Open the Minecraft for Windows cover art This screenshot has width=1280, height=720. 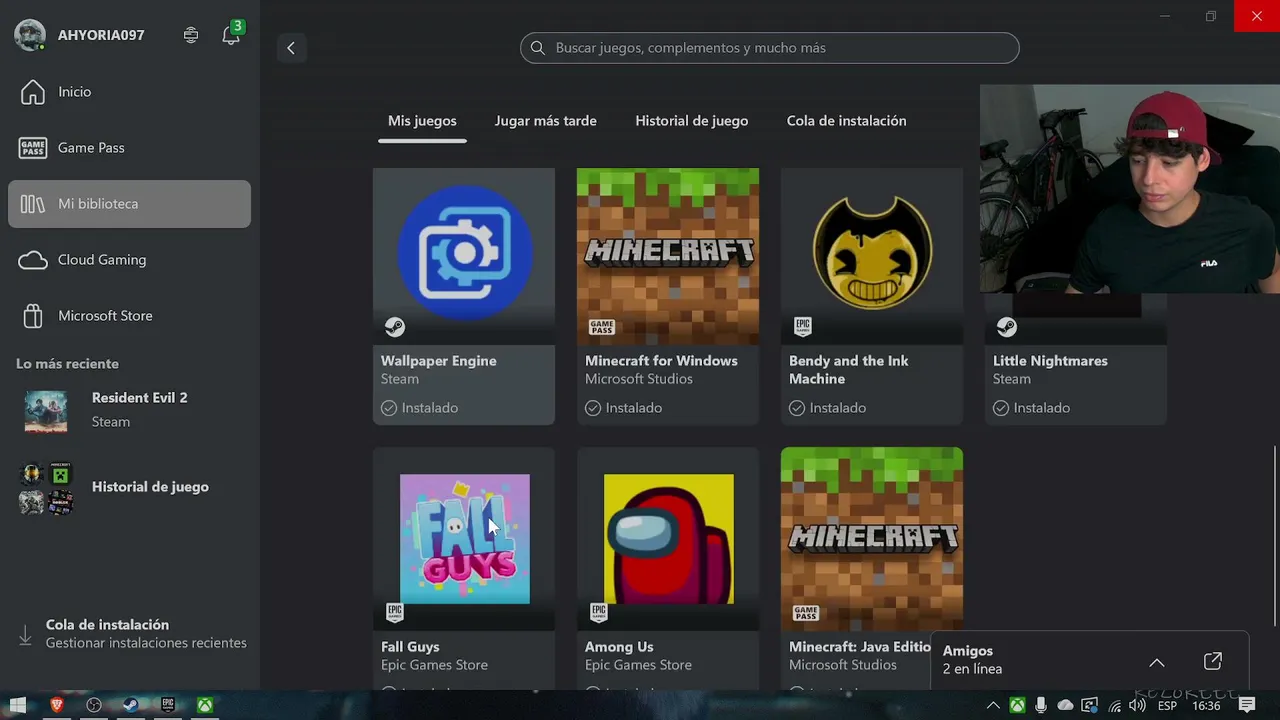(x=668, y=256)
